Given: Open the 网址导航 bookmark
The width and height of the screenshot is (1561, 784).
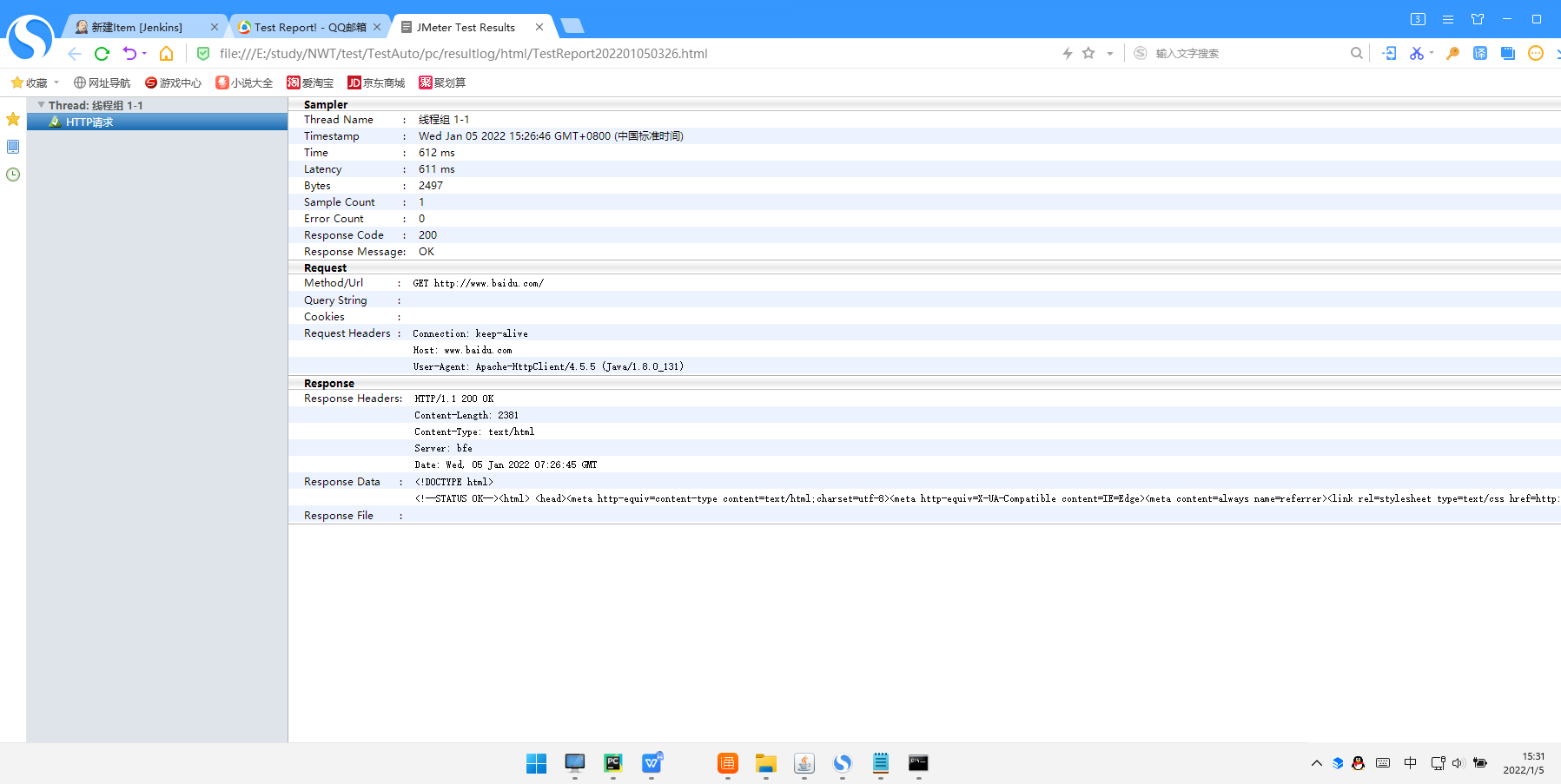Looking at the screenshot, I should pyautogui.click(x=102, y=82).
